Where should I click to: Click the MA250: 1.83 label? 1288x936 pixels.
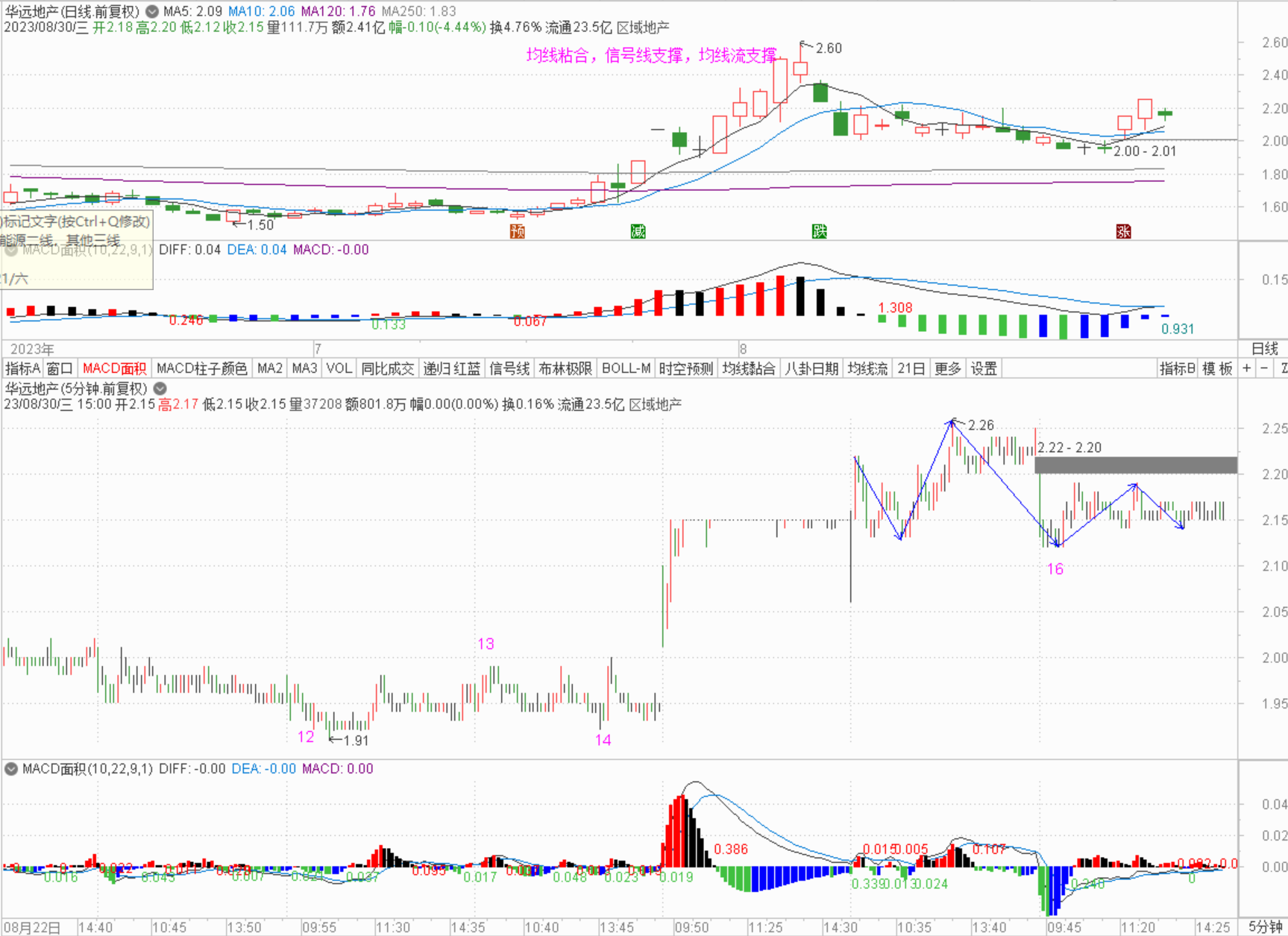coord(418,11)
